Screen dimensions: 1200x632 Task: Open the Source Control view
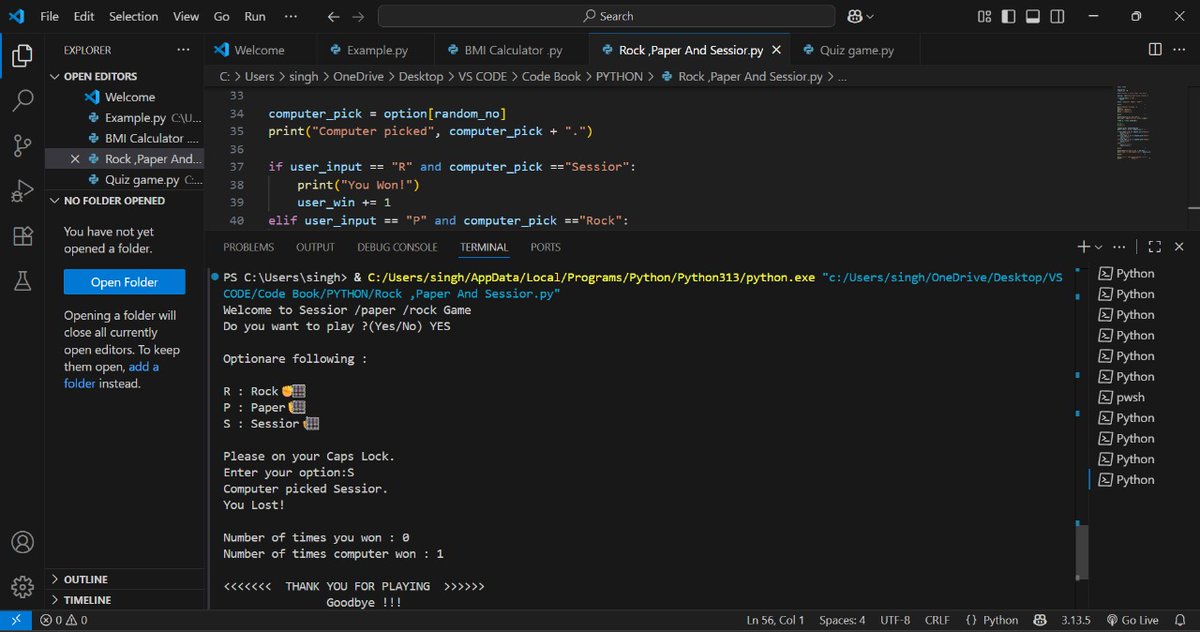coord(22,146)
